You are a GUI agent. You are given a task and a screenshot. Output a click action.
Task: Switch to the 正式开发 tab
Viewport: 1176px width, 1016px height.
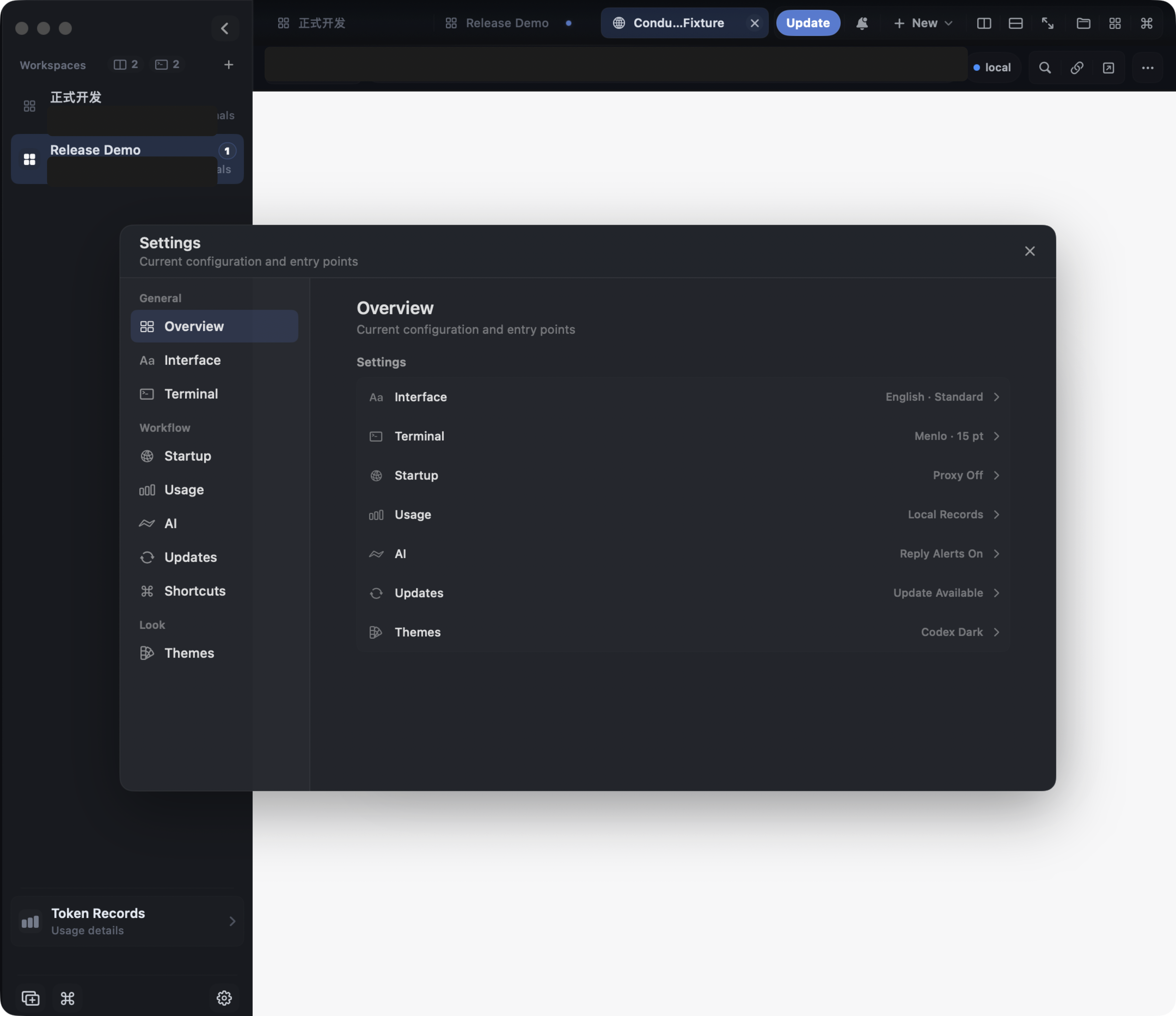coord(312,23)
